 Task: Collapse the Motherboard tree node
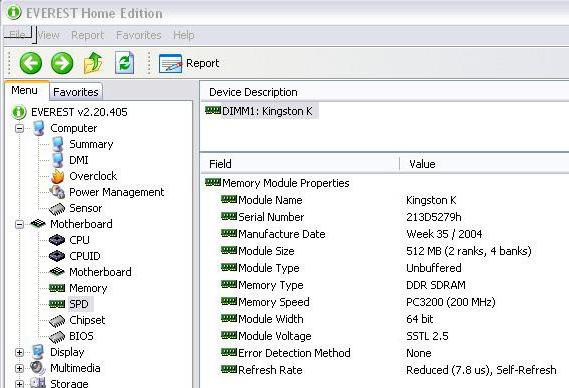20,224
